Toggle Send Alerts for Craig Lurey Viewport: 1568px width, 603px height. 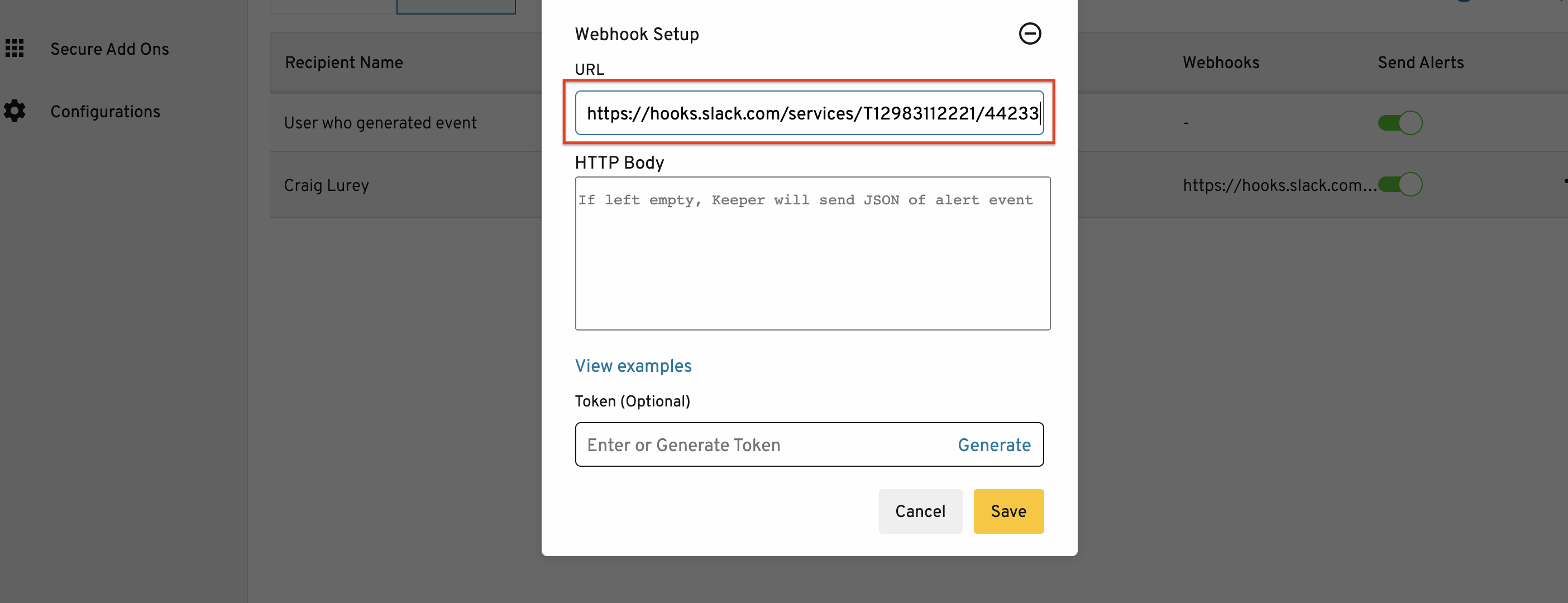(1399, 184)
